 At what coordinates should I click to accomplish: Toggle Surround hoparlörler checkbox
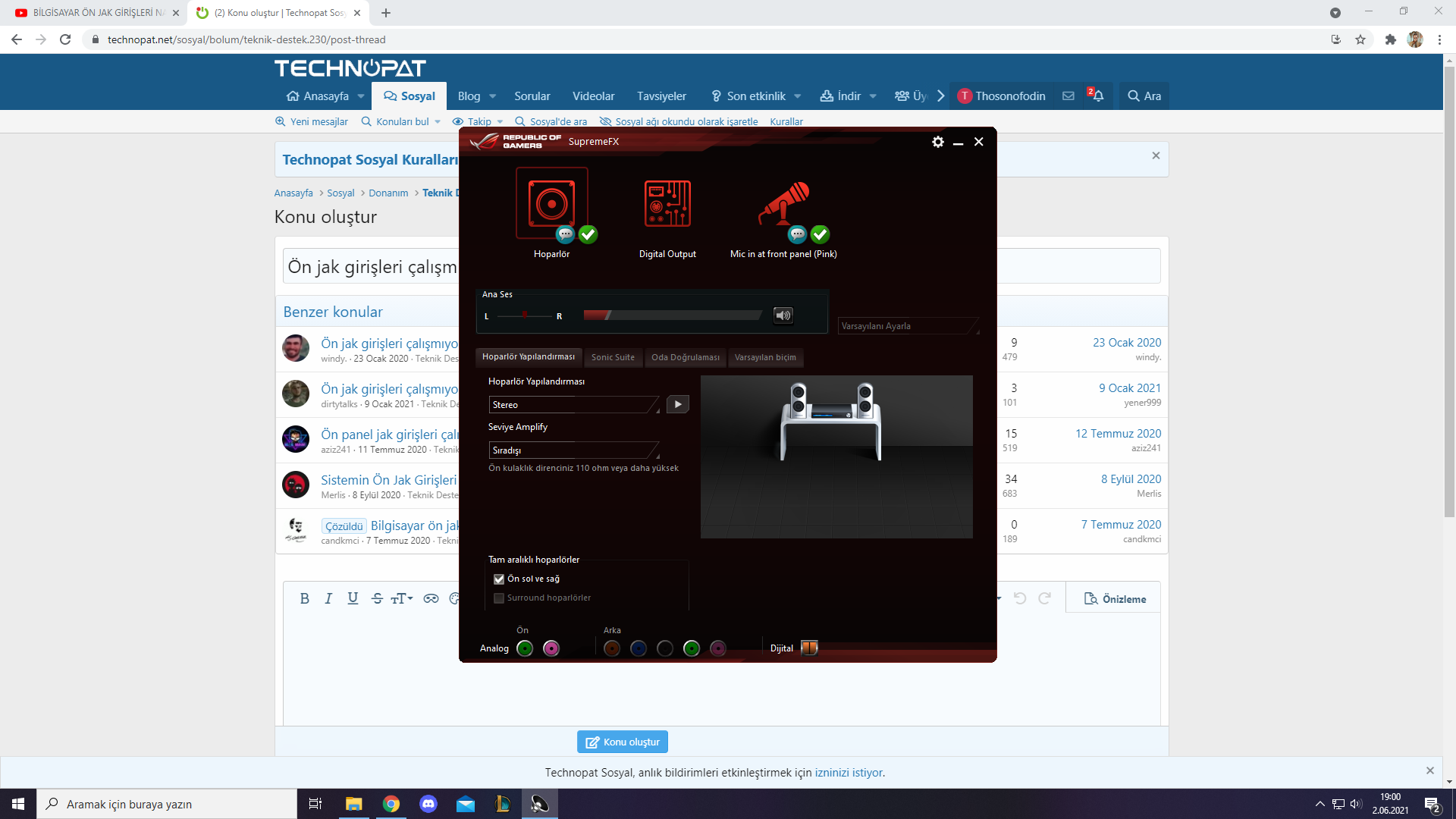(499, 598)
